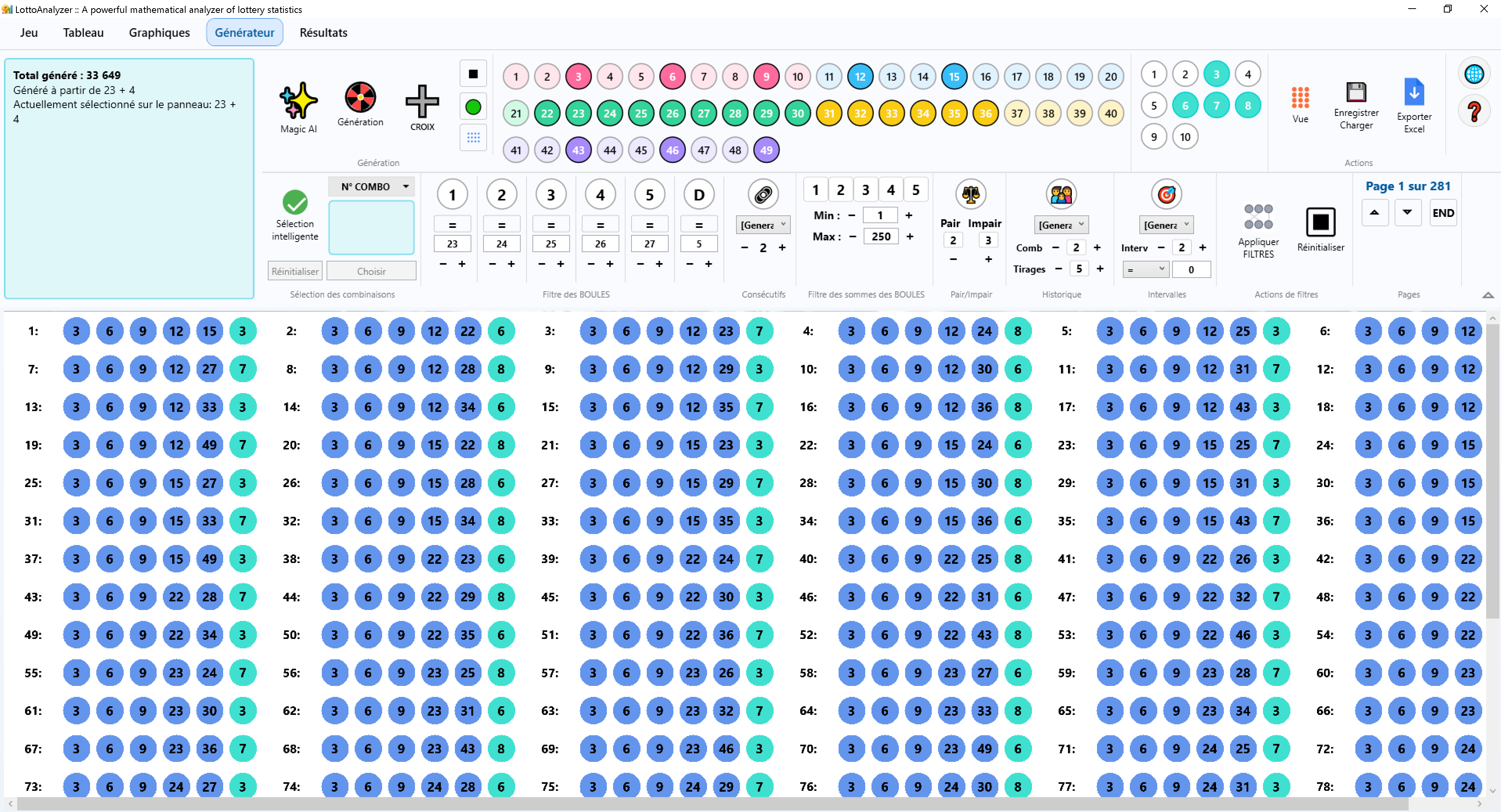The height and width of the screenshot is (812, 1501).
Task: Switch to the Résultats tab
Action: (323, 32)
